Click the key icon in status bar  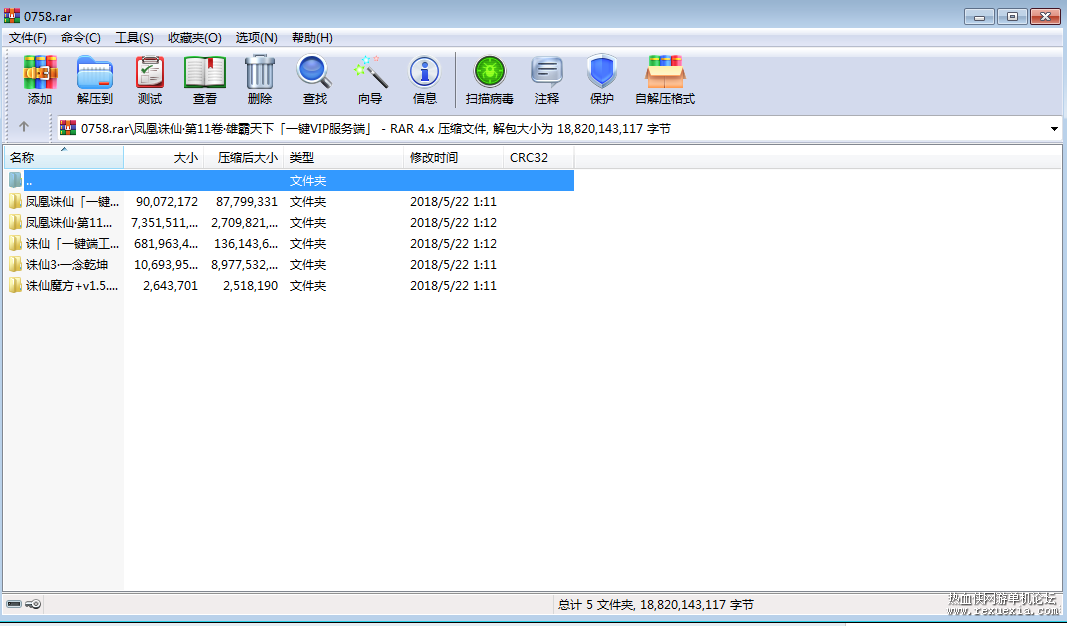(x=33, y=604)
